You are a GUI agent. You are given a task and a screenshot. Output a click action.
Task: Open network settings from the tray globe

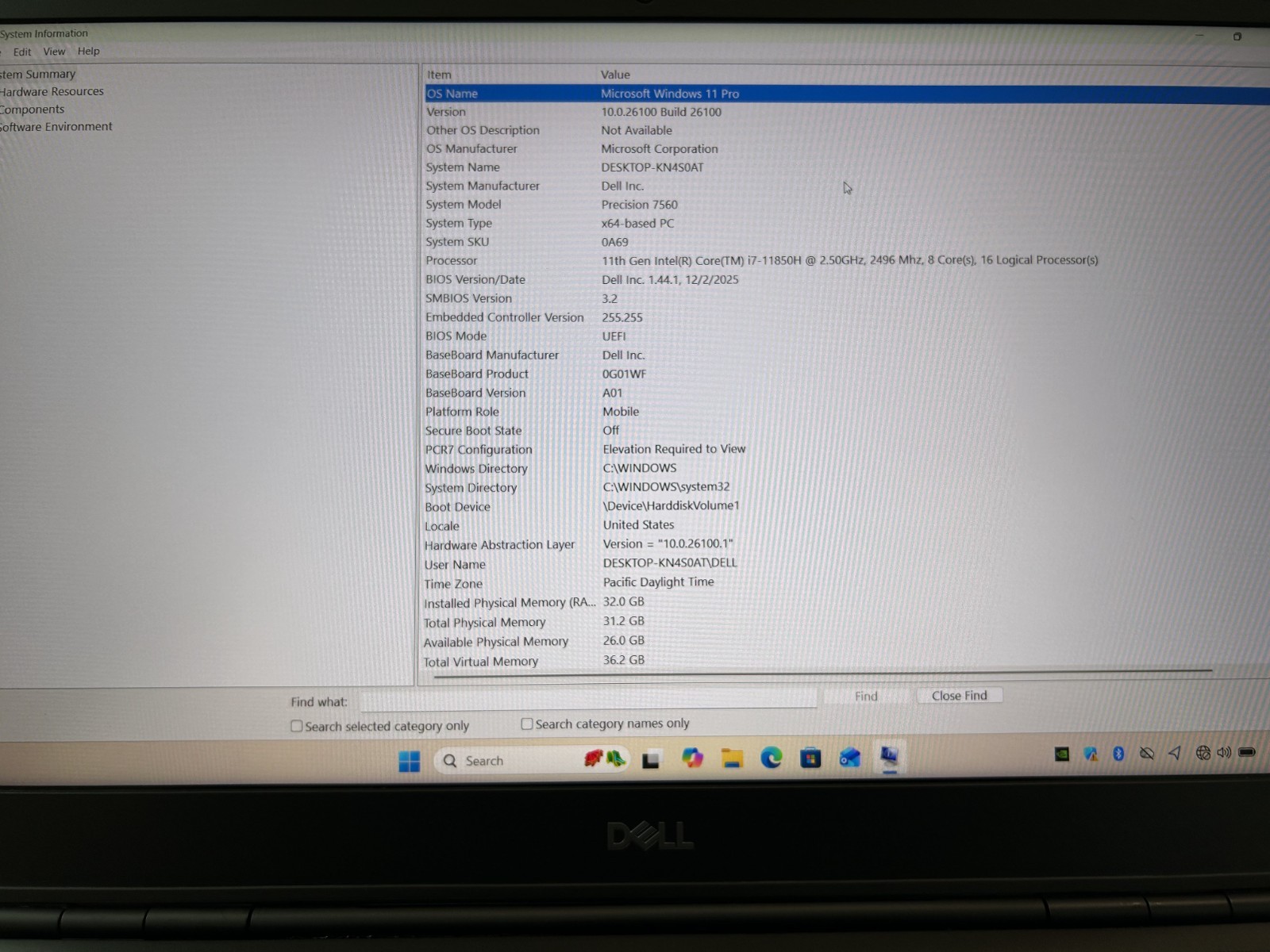coord(1203,753)
